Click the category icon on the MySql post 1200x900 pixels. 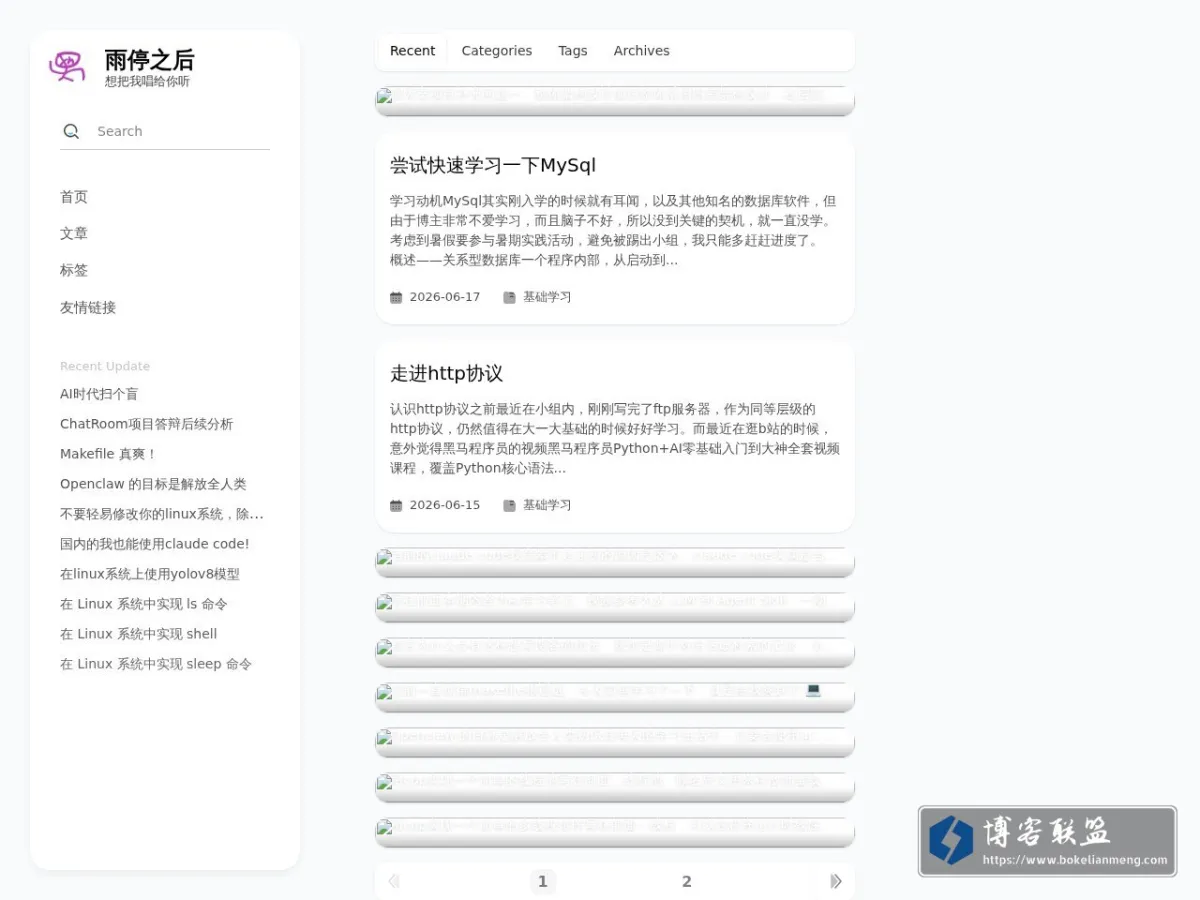(509, 297)
